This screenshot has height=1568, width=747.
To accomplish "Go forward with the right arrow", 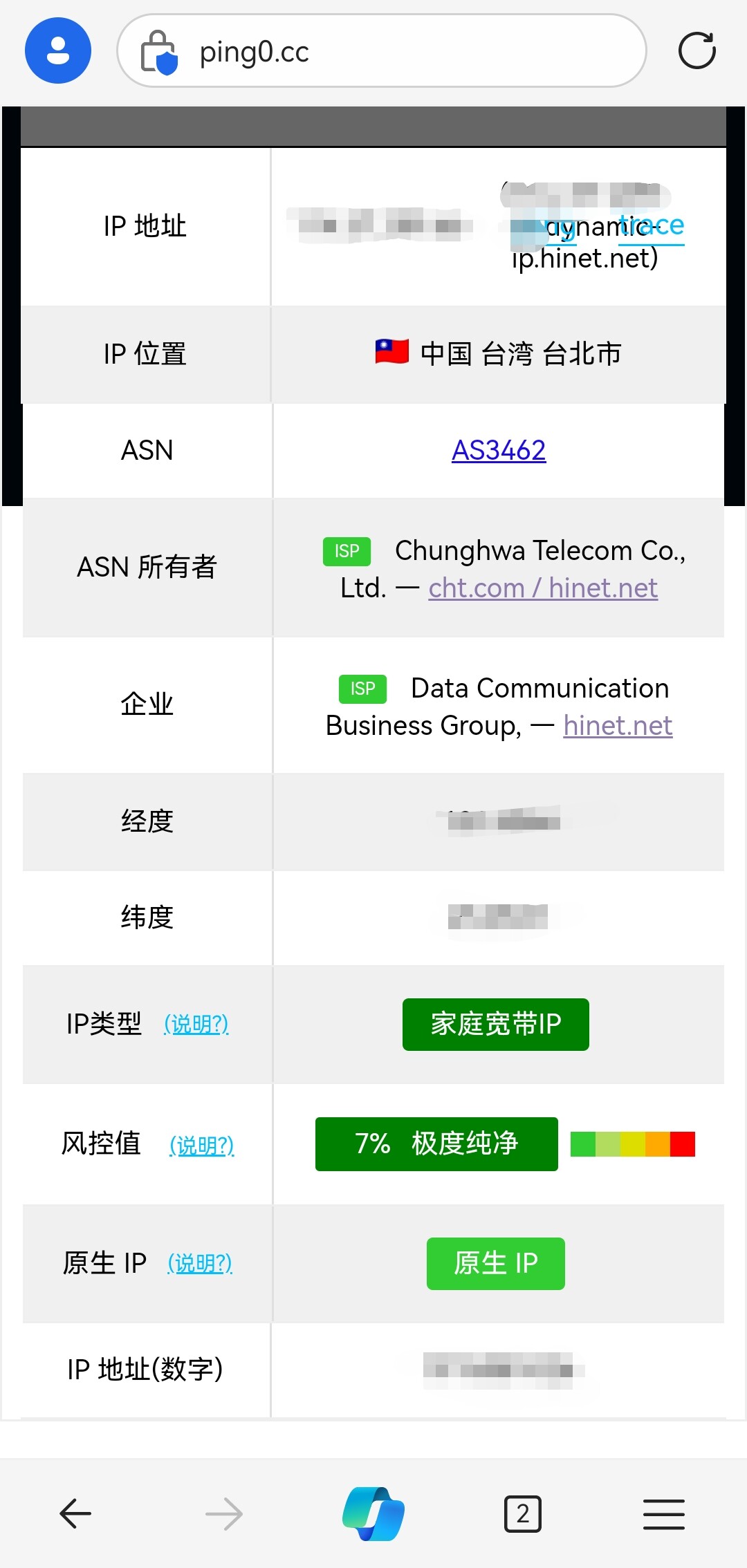I will tap(224, 1514).
